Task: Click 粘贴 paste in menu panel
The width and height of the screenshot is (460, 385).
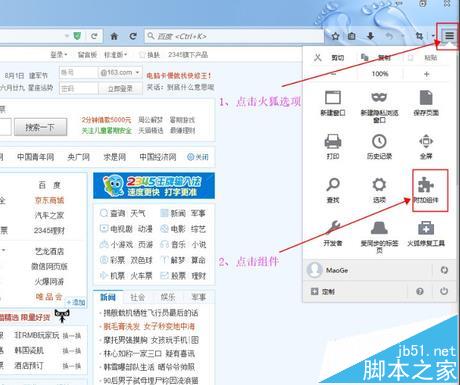Action: (423, 58)
